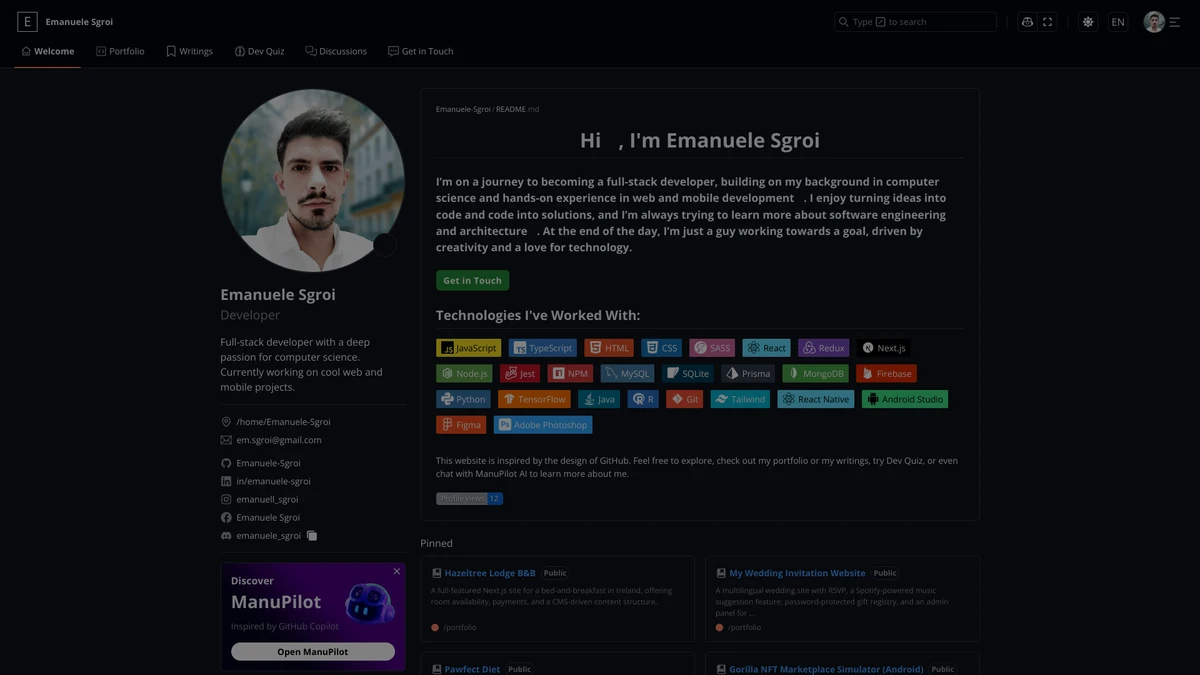The width and height of the screenshot is (1200, 675).
Task: Click the React Native technology badge
Action: (815, 399)
